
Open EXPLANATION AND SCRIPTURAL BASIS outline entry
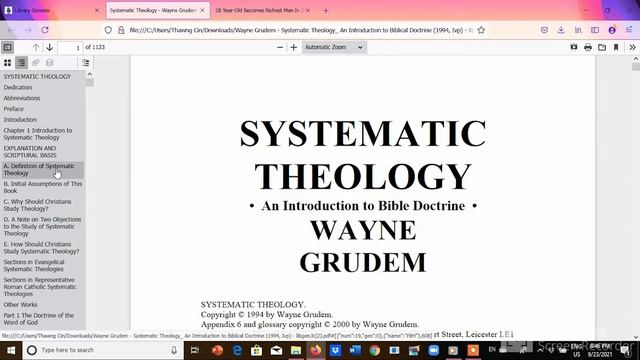coord(30,152)
